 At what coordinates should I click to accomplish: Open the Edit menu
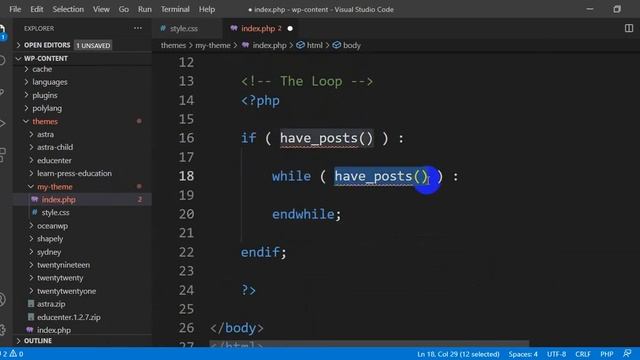[36, 9]
